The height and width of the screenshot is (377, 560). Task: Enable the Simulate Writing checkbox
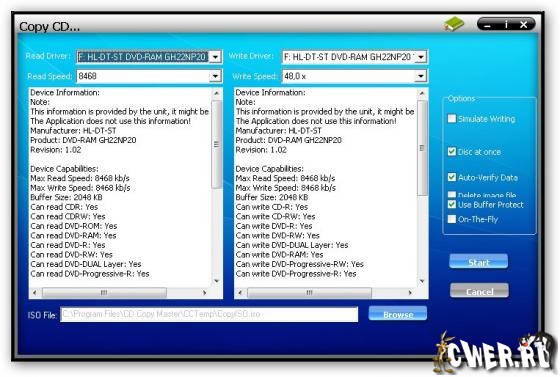coord(452,119)
